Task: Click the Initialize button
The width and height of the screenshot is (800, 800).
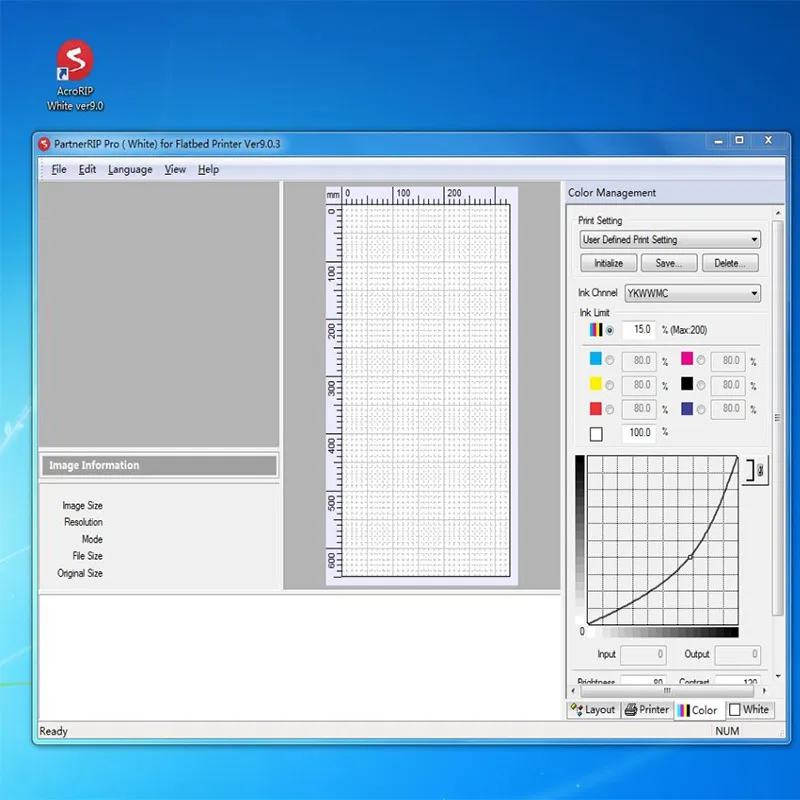Action: [x=608, y=264]
